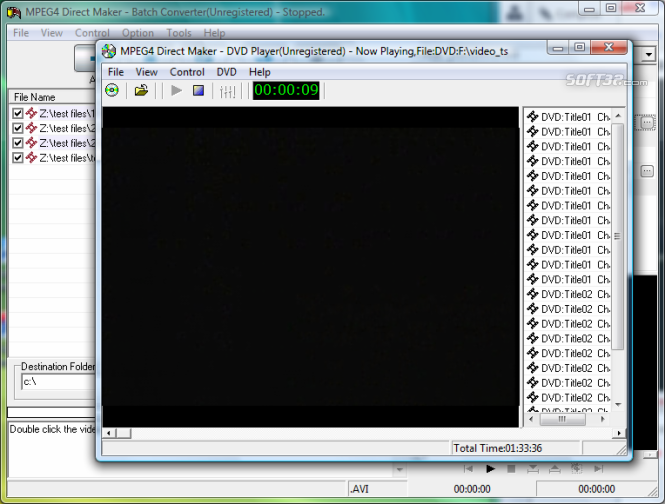The image size is (665, 504).
Task: Click the gray Stop square in Batch Converter
Action: 511,469
